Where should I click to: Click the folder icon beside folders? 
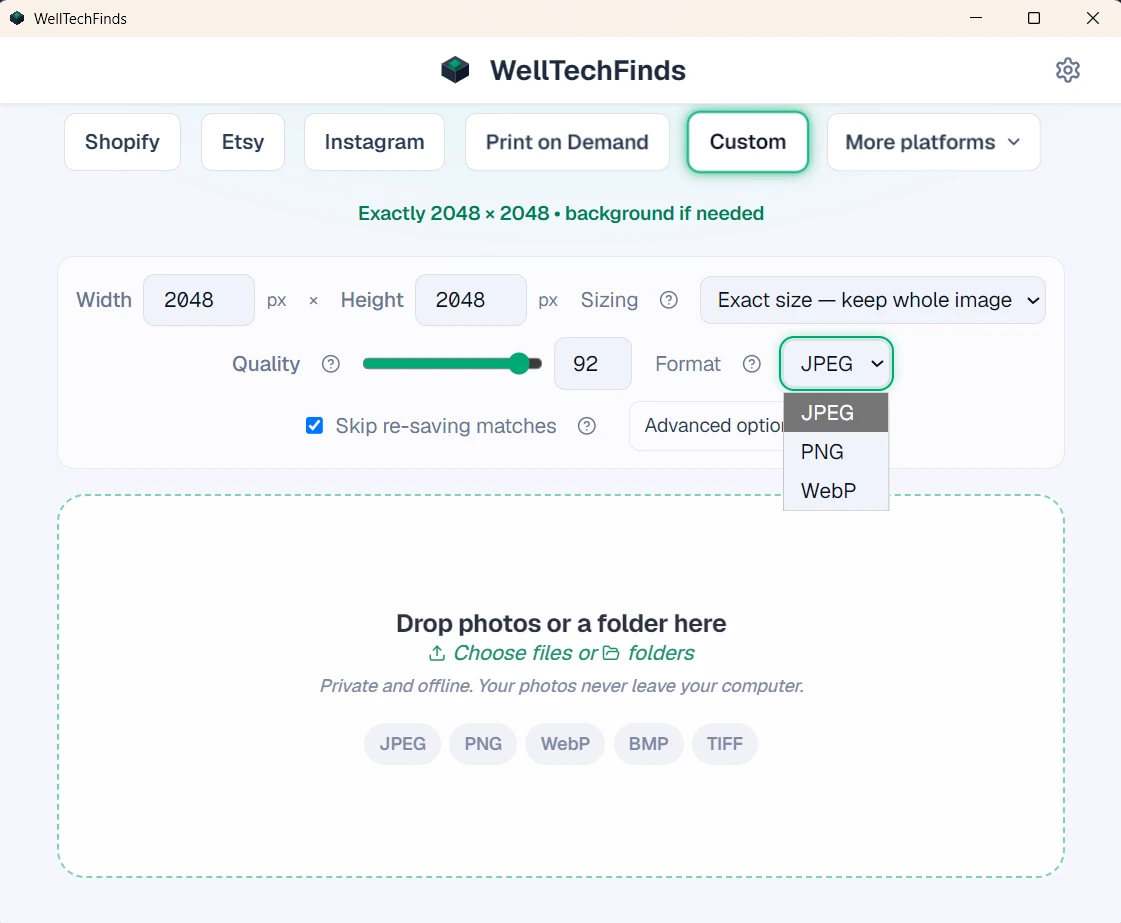611,653
